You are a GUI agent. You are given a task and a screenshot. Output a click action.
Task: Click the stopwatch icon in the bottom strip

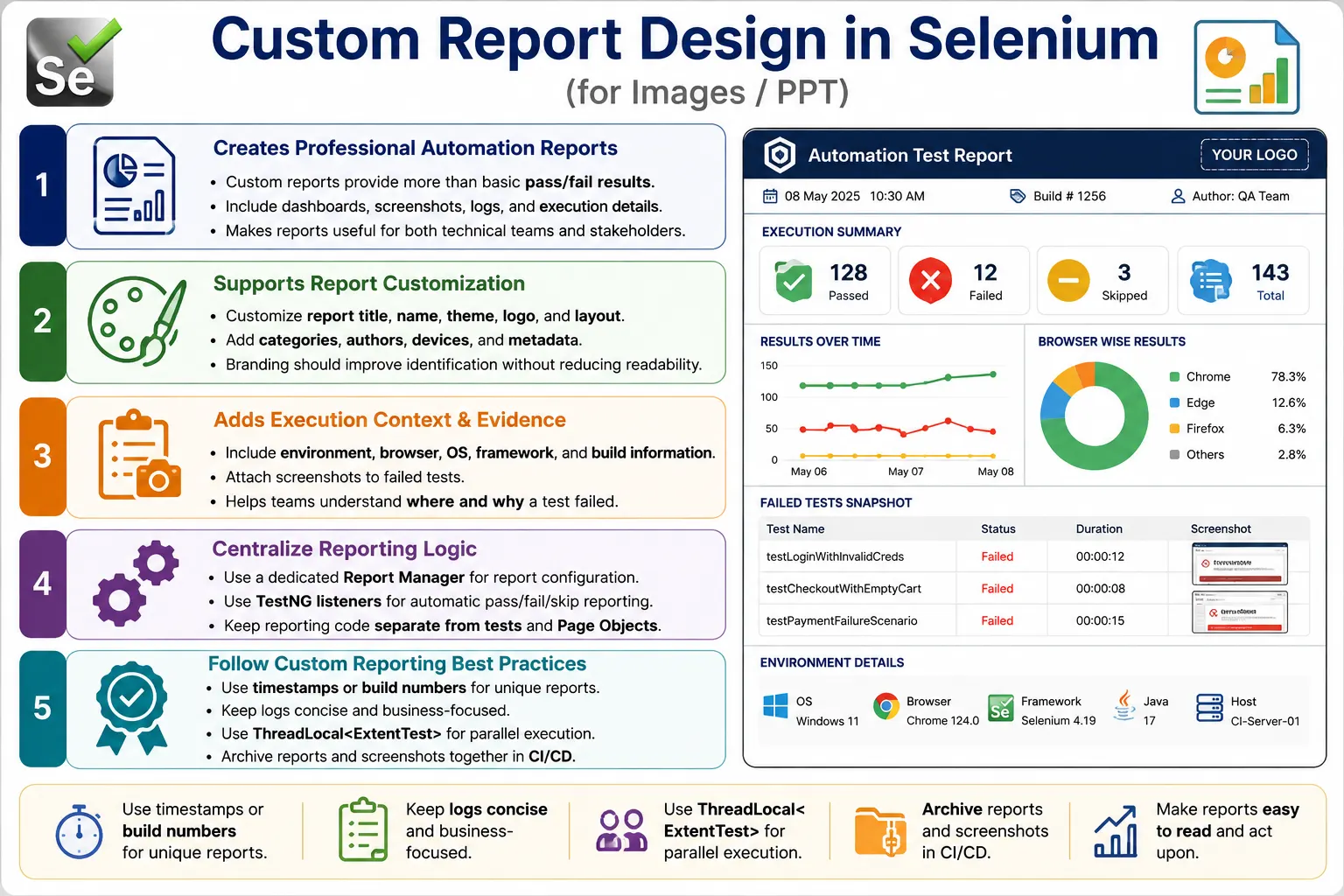tap(80, 831)
